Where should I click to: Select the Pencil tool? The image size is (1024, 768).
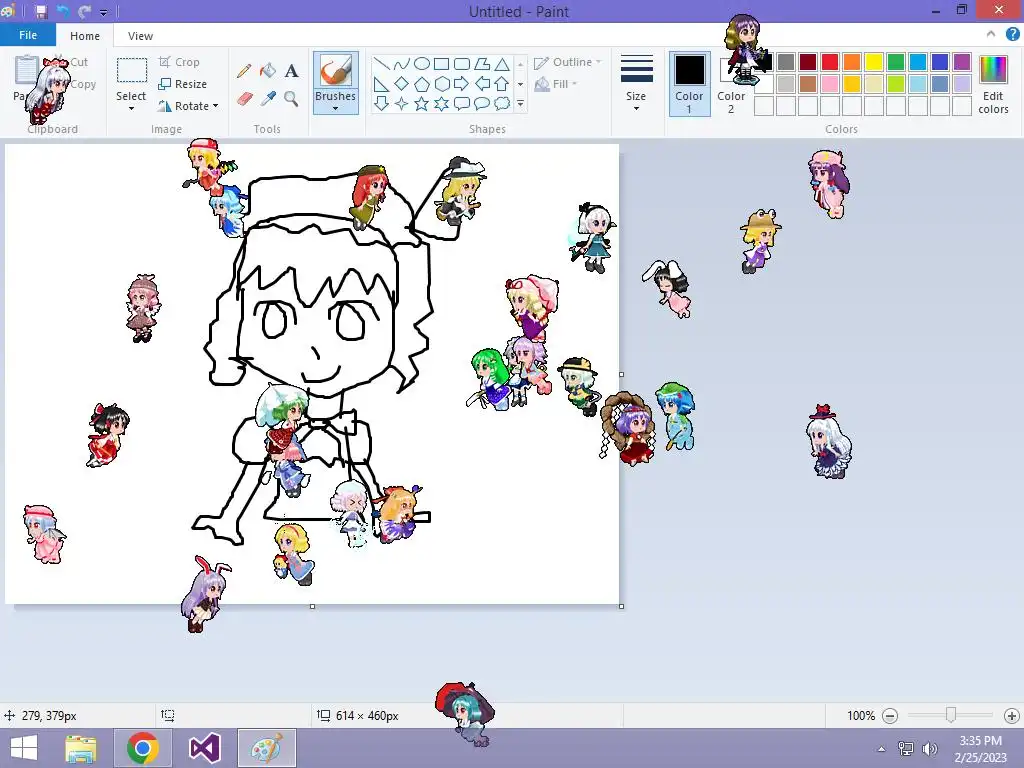[244, 71]
